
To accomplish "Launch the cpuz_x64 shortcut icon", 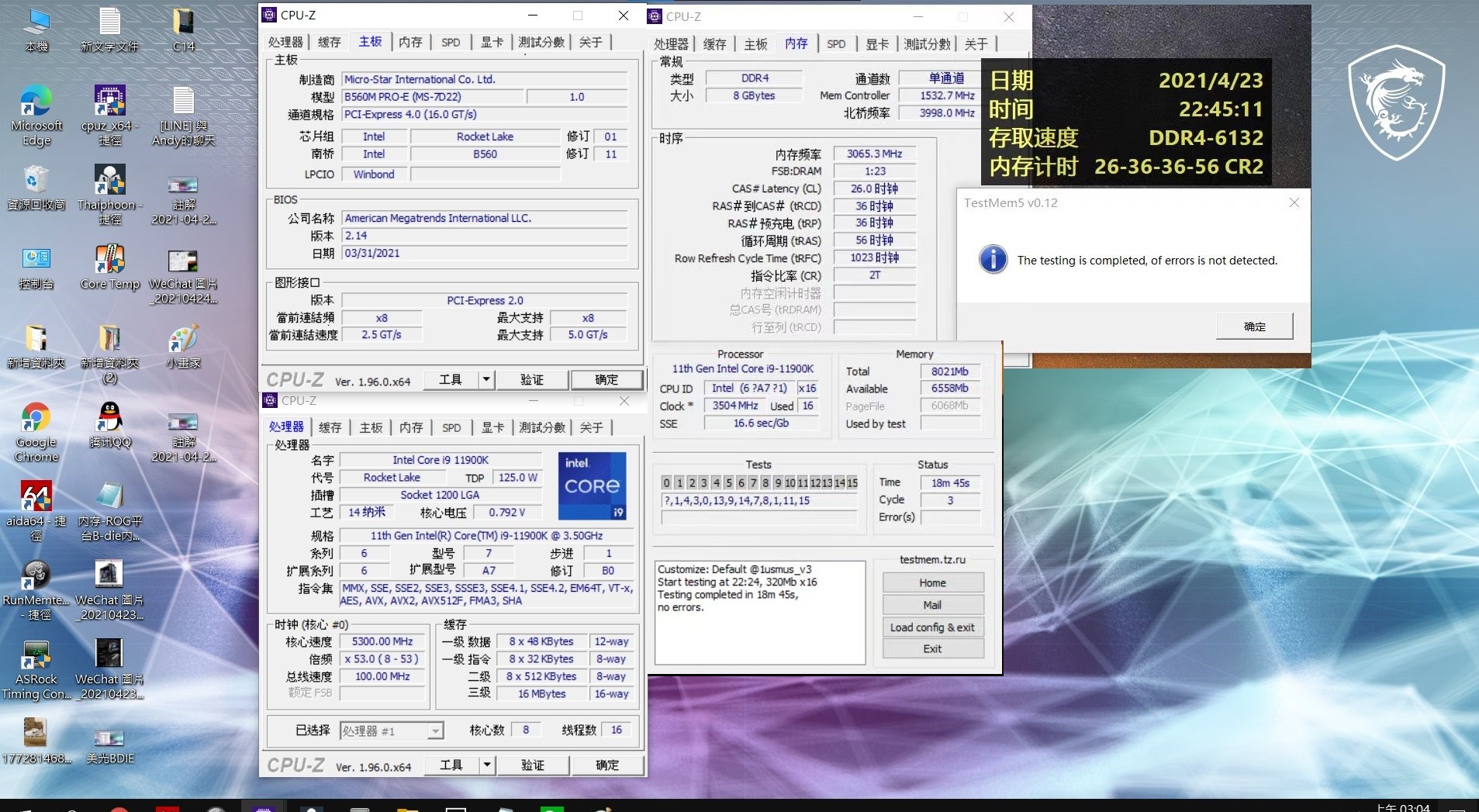I will 109,116.
